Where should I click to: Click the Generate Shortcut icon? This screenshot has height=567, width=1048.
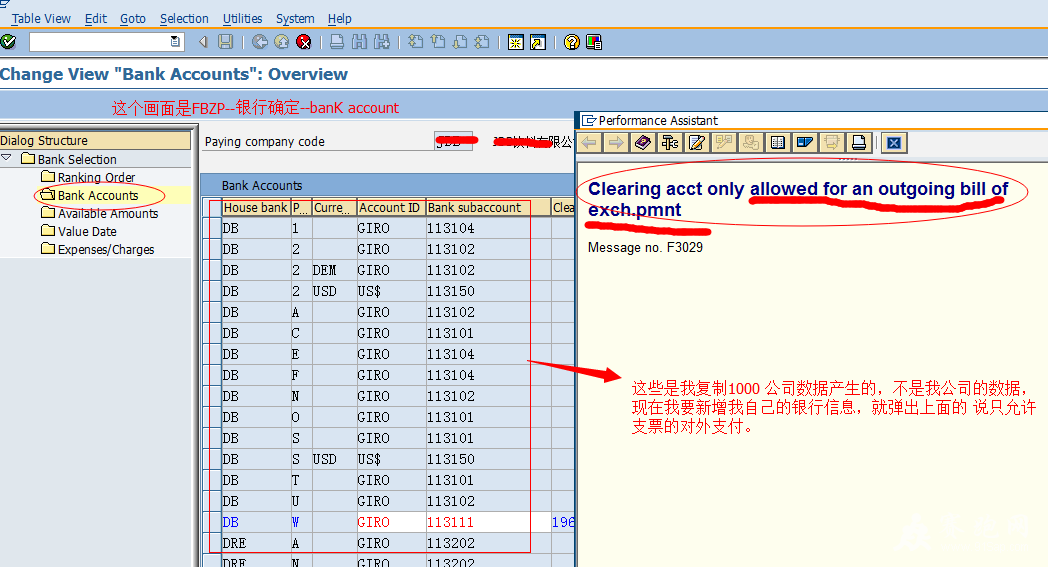pos(538,42)
